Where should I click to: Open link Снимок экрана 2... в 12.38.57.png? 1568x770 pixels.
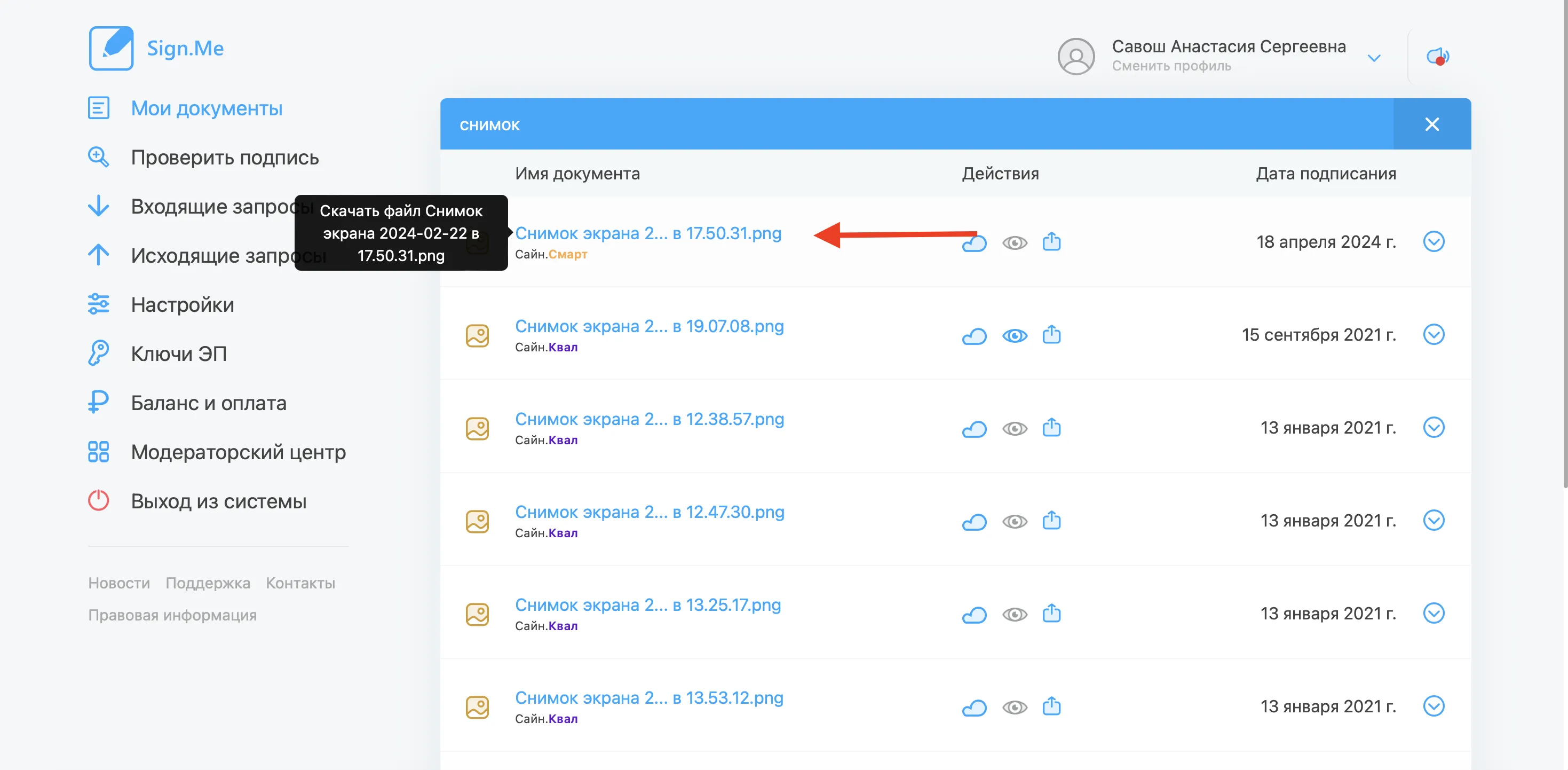point(649,419)
